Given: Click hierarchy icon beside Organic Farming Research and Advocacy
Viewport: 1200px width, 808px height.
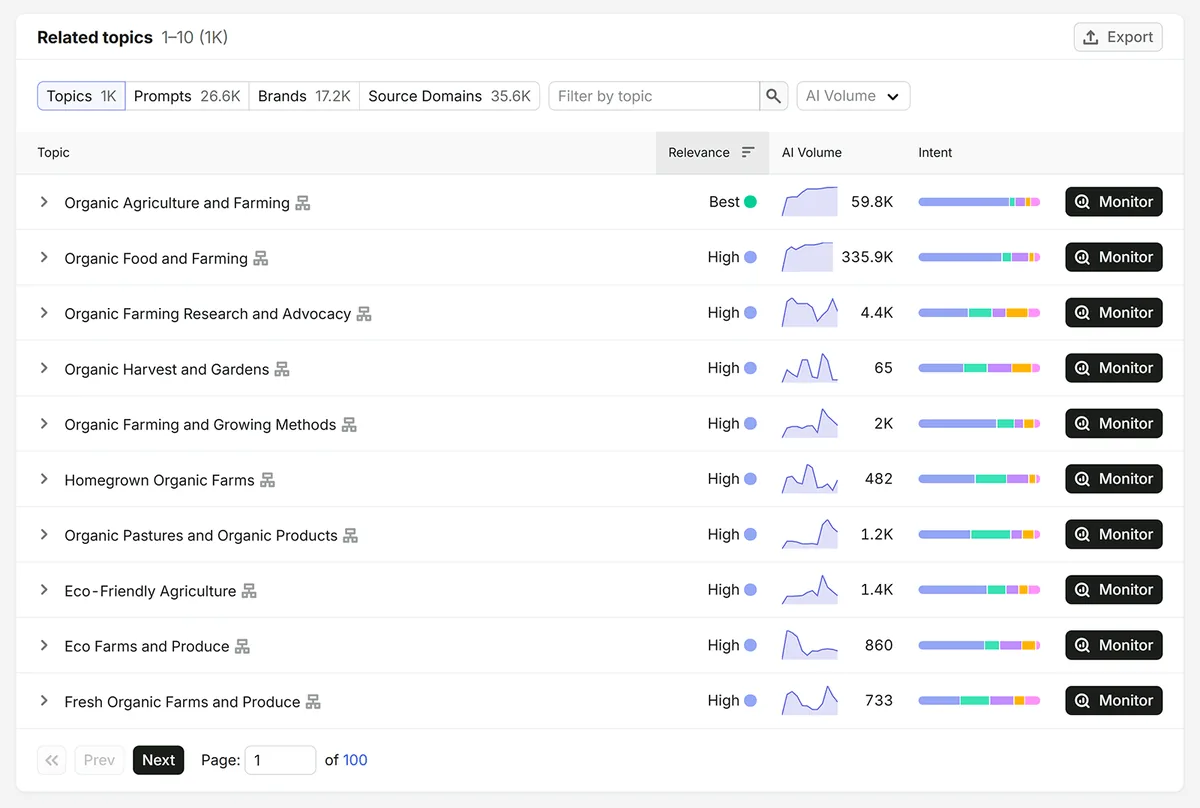Looking at the screenshot, I should 364,314.
